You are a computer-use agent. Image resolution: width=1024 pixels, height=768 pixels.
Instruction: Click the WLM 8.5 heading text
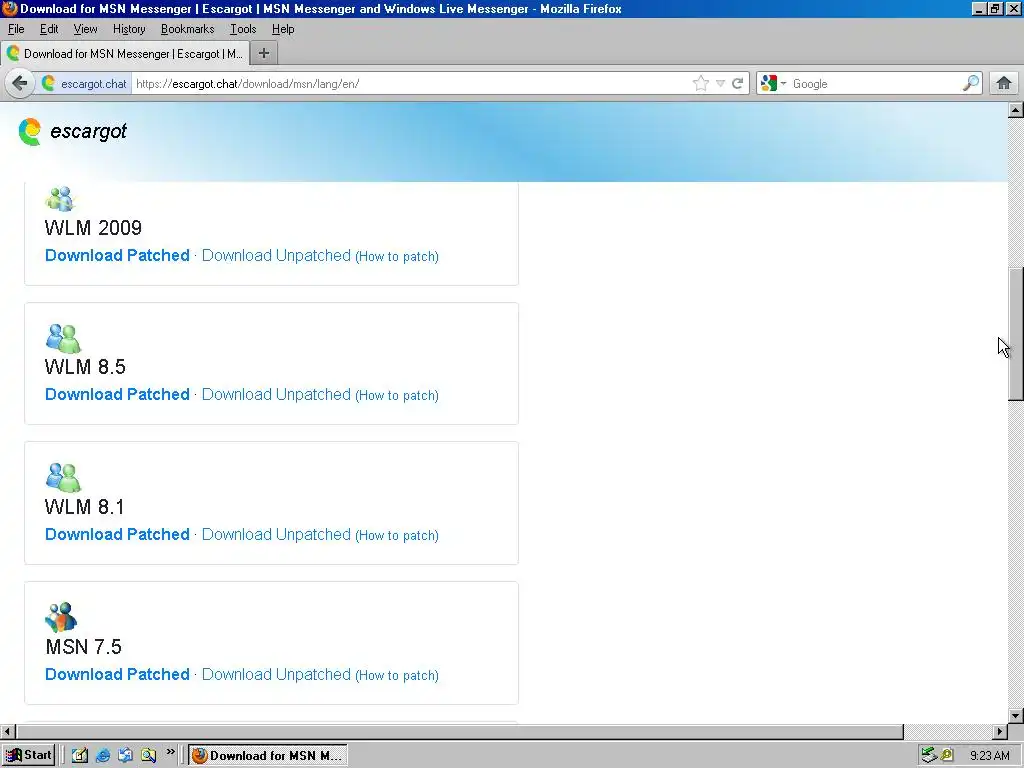click(85, 366)
